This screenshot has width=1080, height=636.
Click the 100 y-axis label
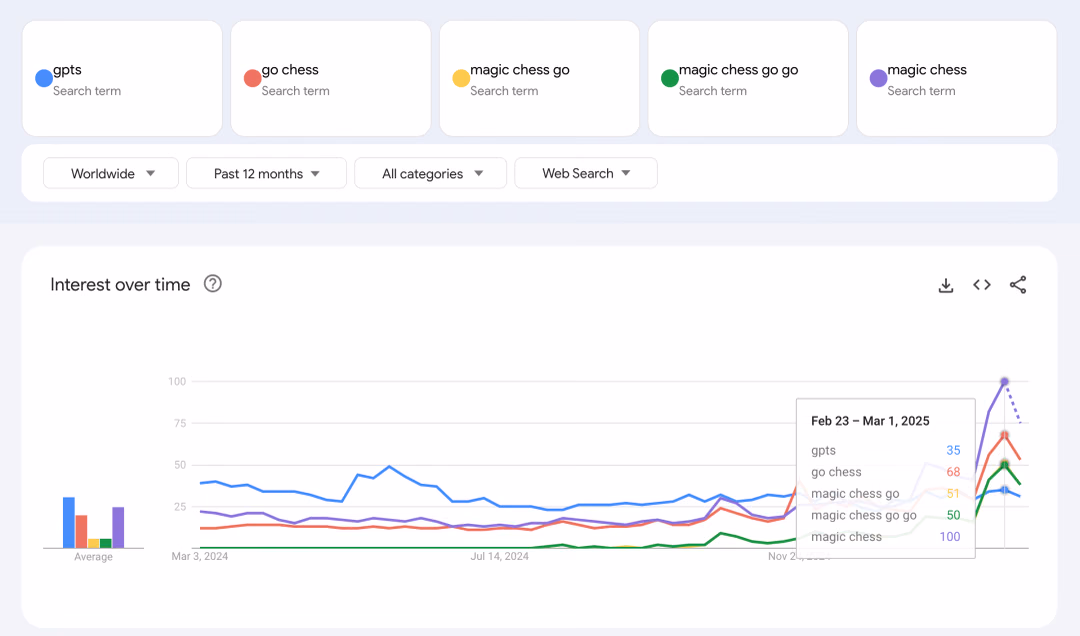click(177, 382)
